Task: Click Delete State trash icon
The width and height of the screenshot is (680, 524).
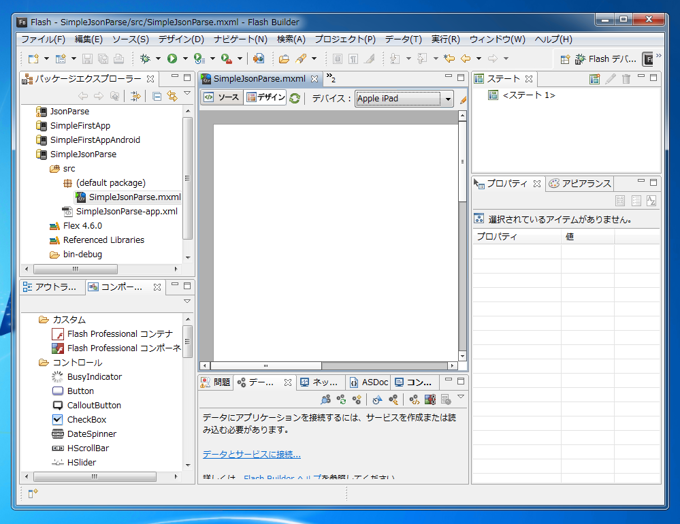Action: pos(626,79)
